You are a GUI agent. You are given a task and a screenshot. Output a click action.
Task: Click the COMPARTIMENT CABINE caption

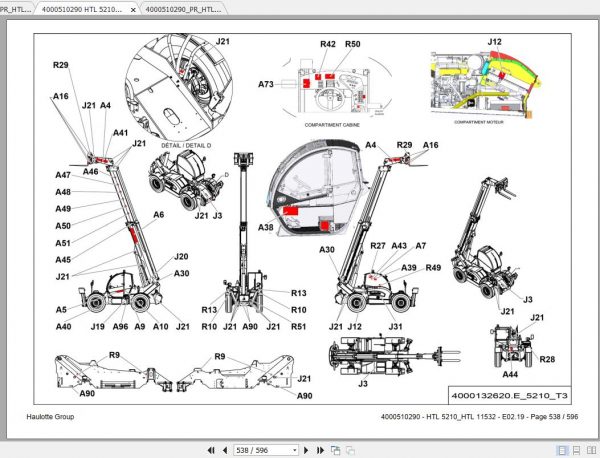(x=332, y=125)
